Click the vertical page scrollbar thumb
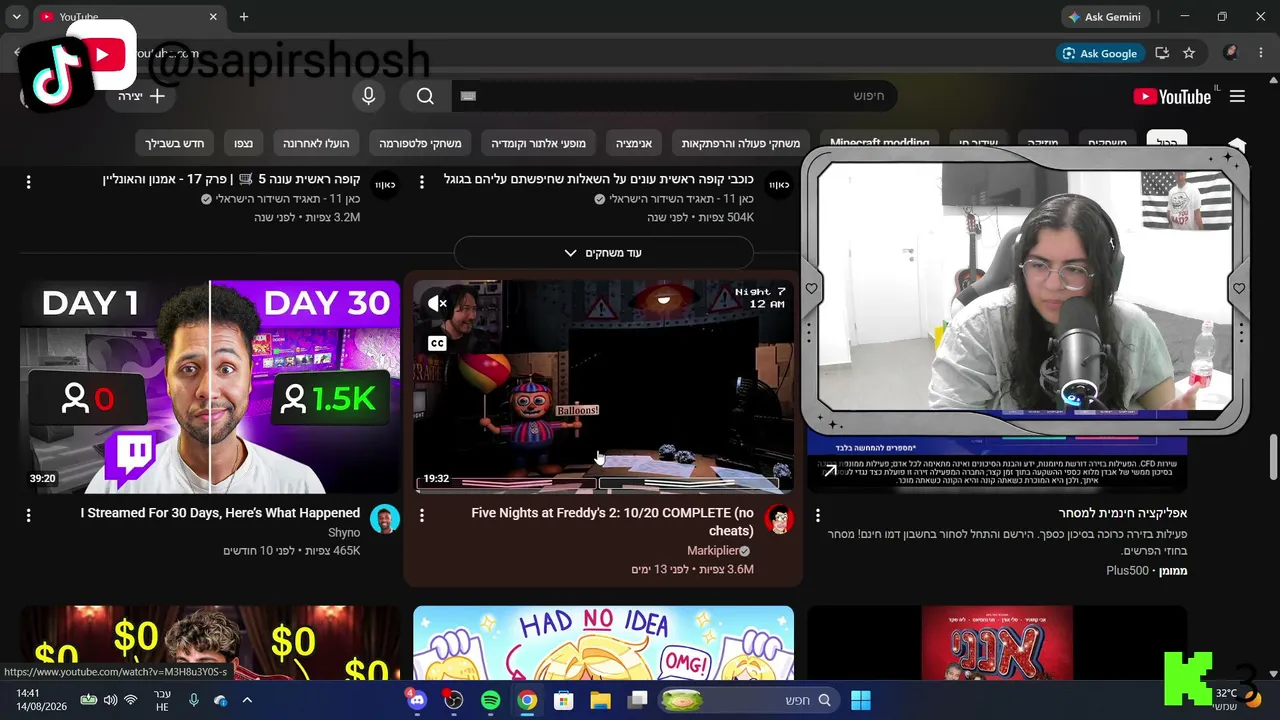Screen dimensions: 1280x720 click(x=1272, y=457)
